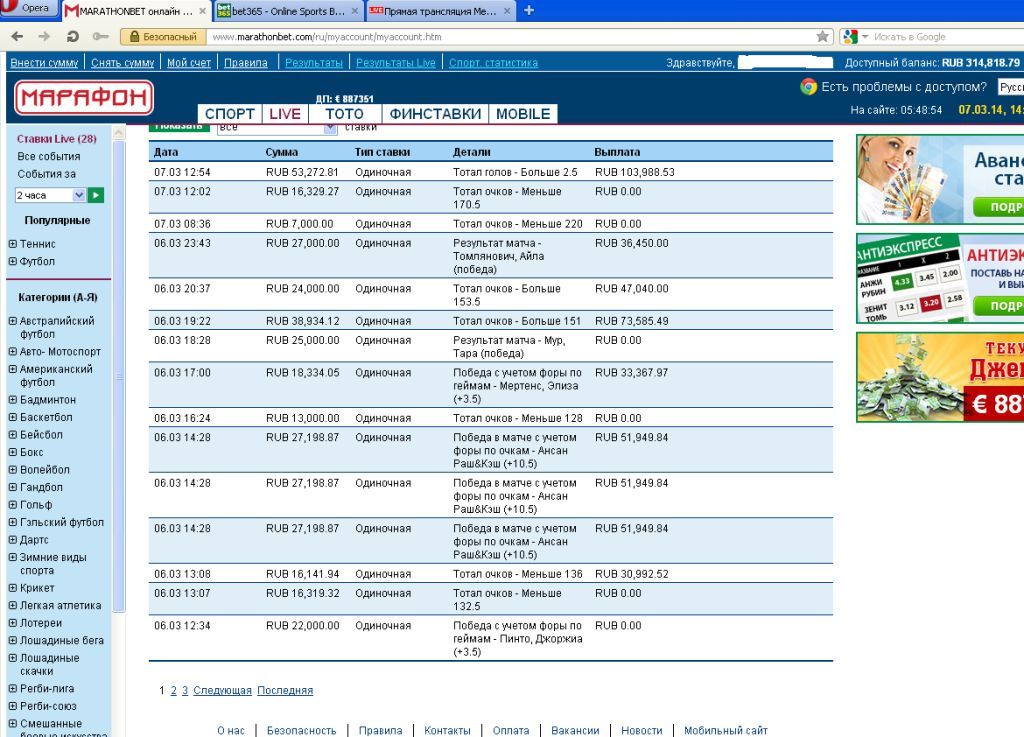Image resolution: width=1024 pixels, height=737 pixels.
Task: Open the MOBILE section tab
Action: tap(523, 114)
